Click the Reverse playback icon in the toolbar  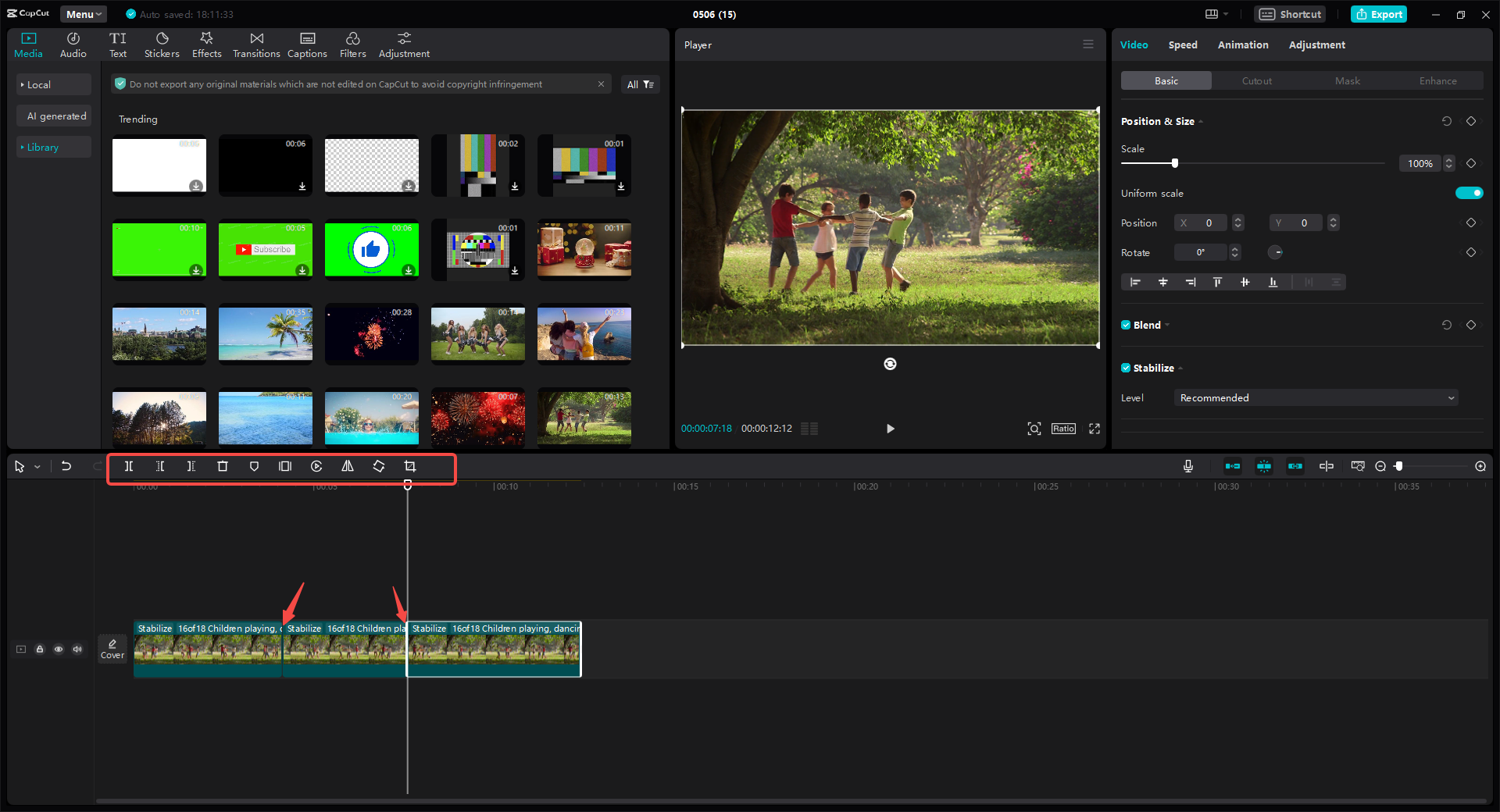tap(316, 466)
